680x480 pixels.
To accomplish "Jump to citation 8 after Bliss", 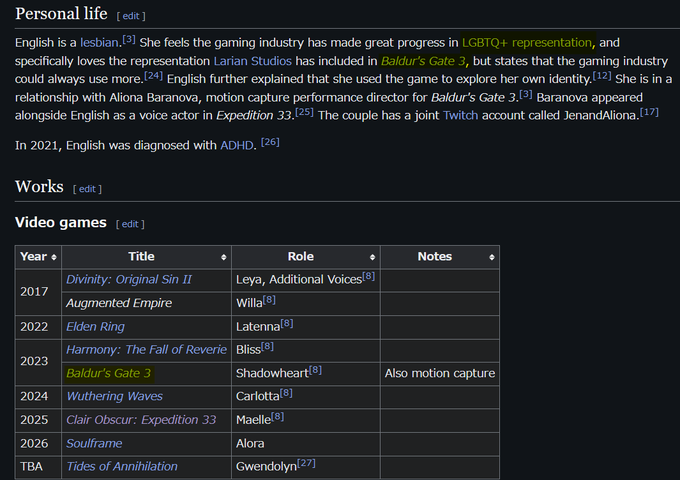I will point(267,346).
